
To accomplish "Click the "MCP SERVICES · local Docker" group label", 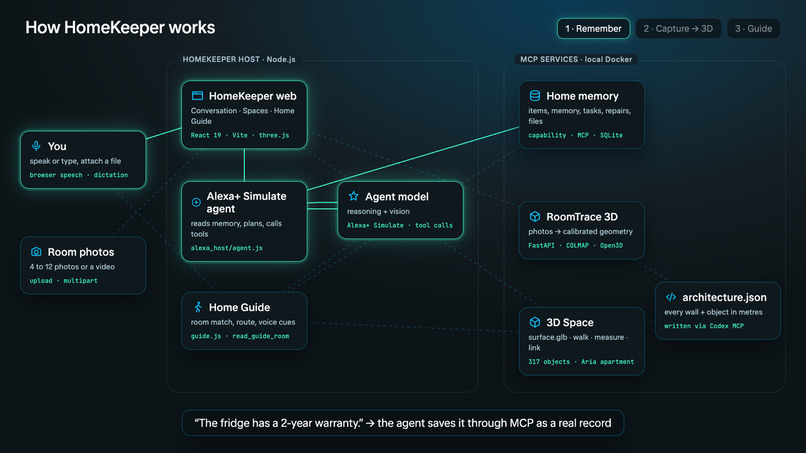I will coord(576,59).
